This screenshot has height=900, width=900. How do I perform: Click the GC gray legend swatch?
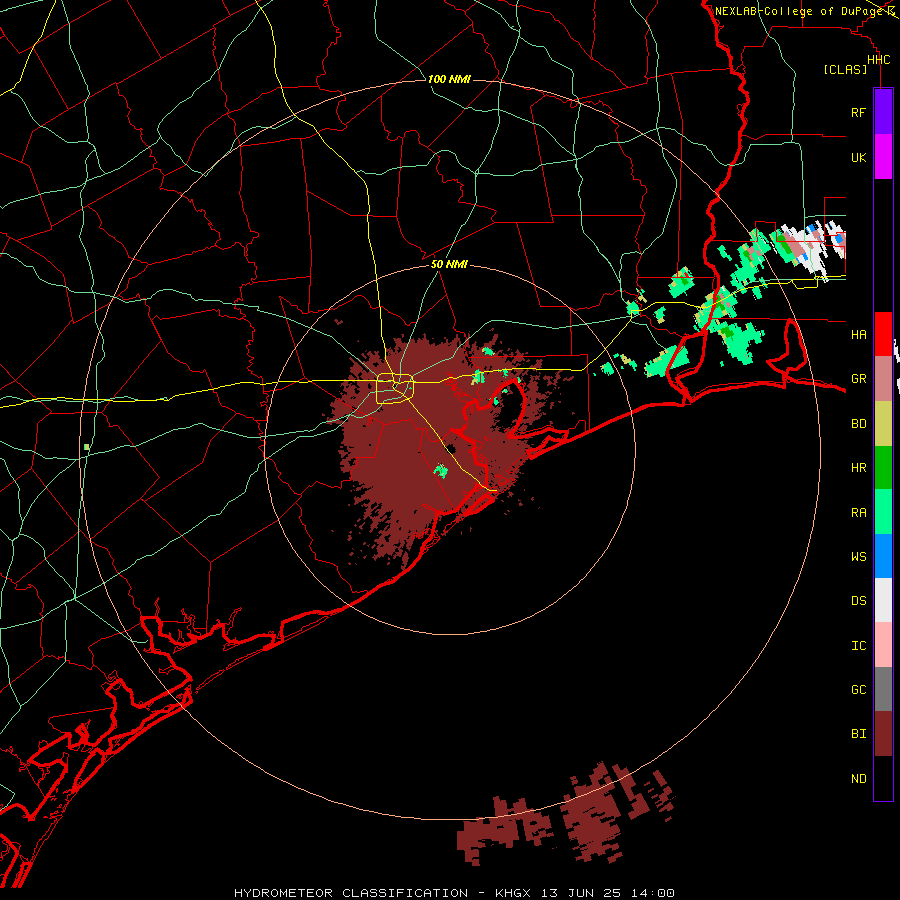pos(883,689)
